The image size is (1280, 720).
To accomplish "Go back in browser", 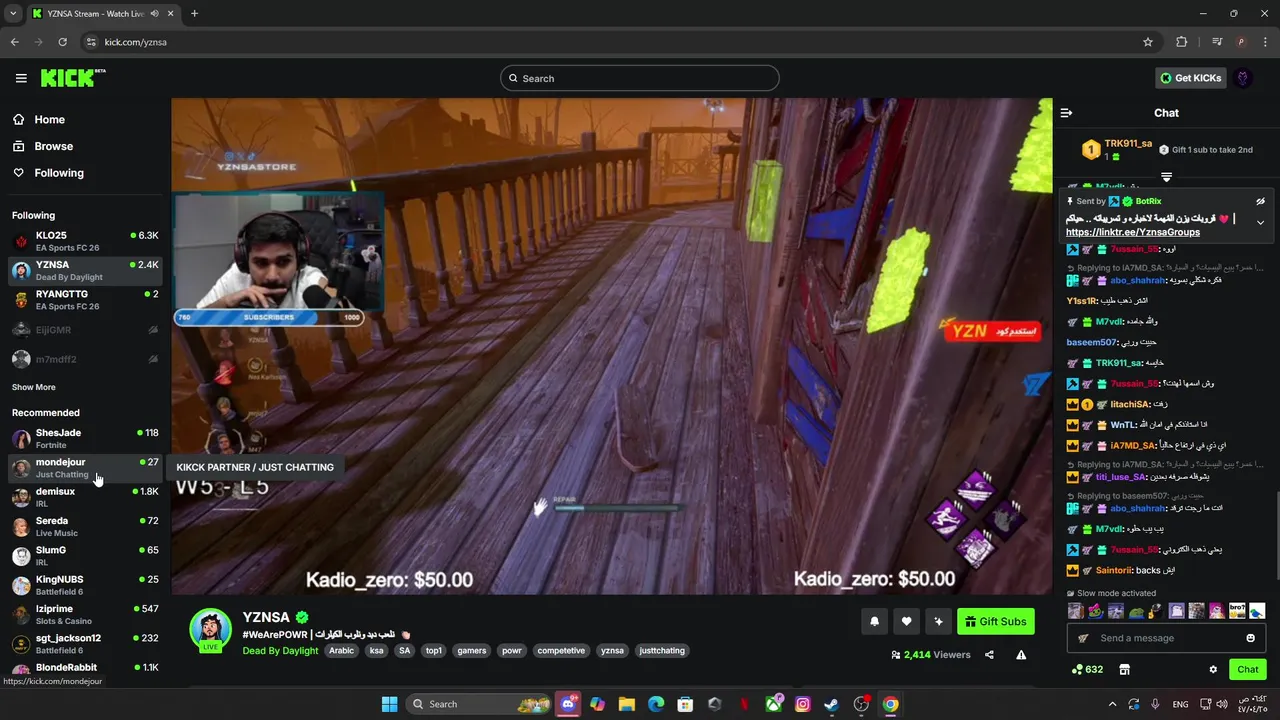I will [14, 42].
